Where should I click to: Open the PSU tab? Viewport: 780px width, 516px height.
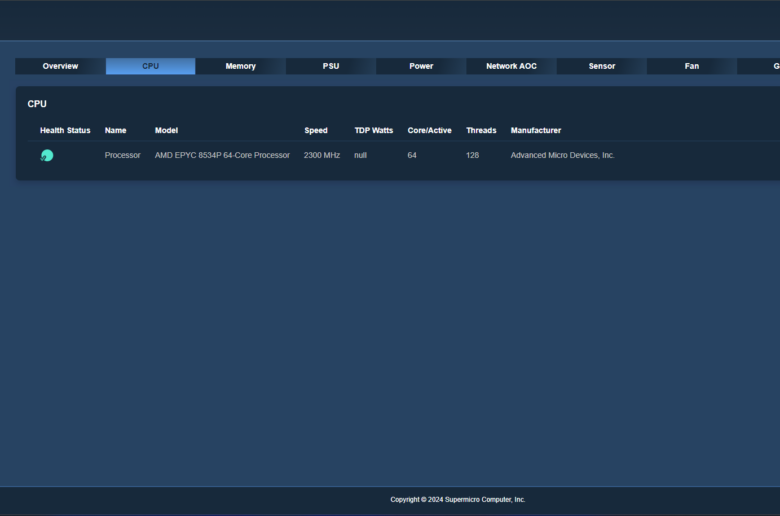pos(331,66)
